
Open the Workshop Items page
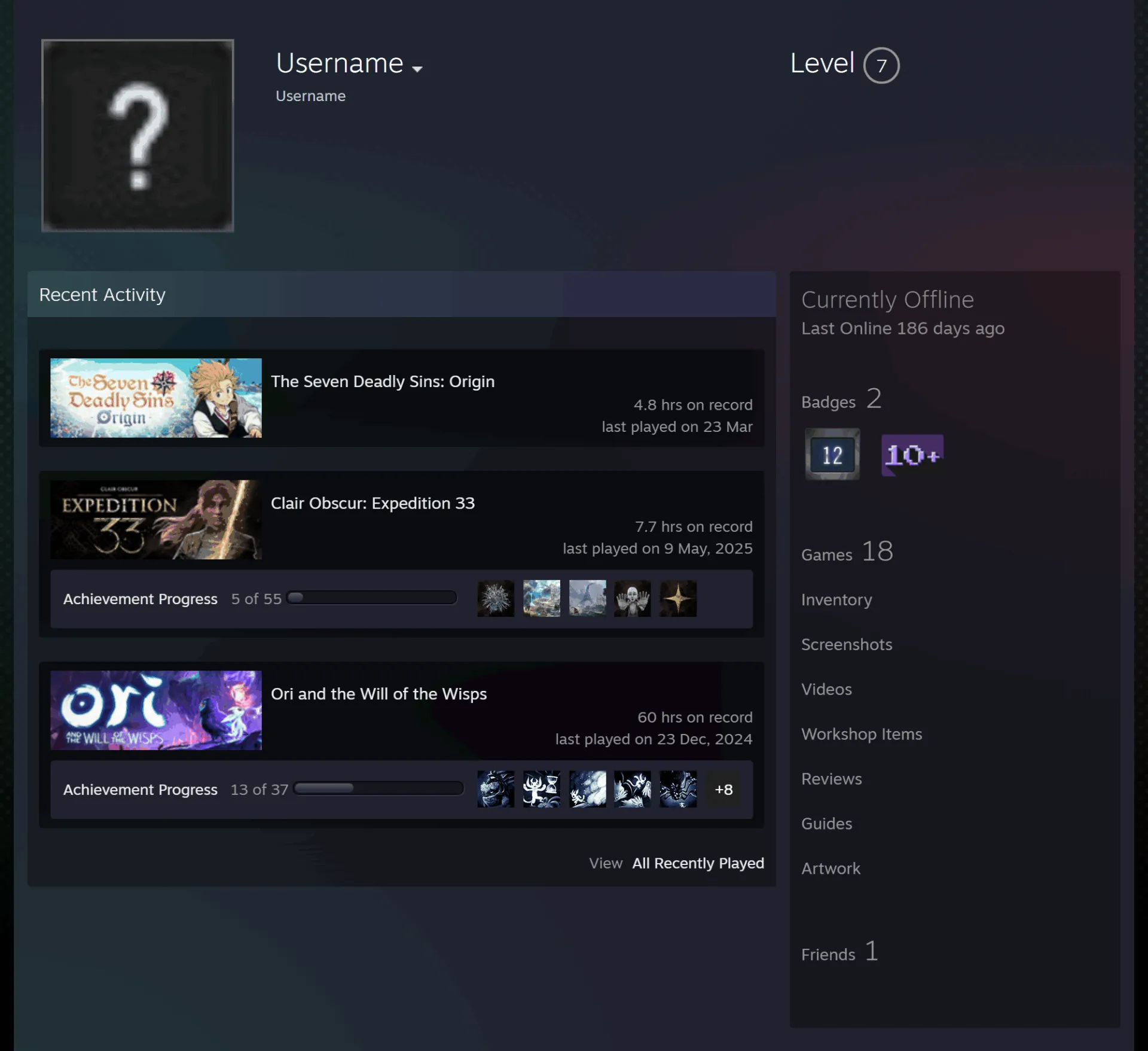[862, 734]
